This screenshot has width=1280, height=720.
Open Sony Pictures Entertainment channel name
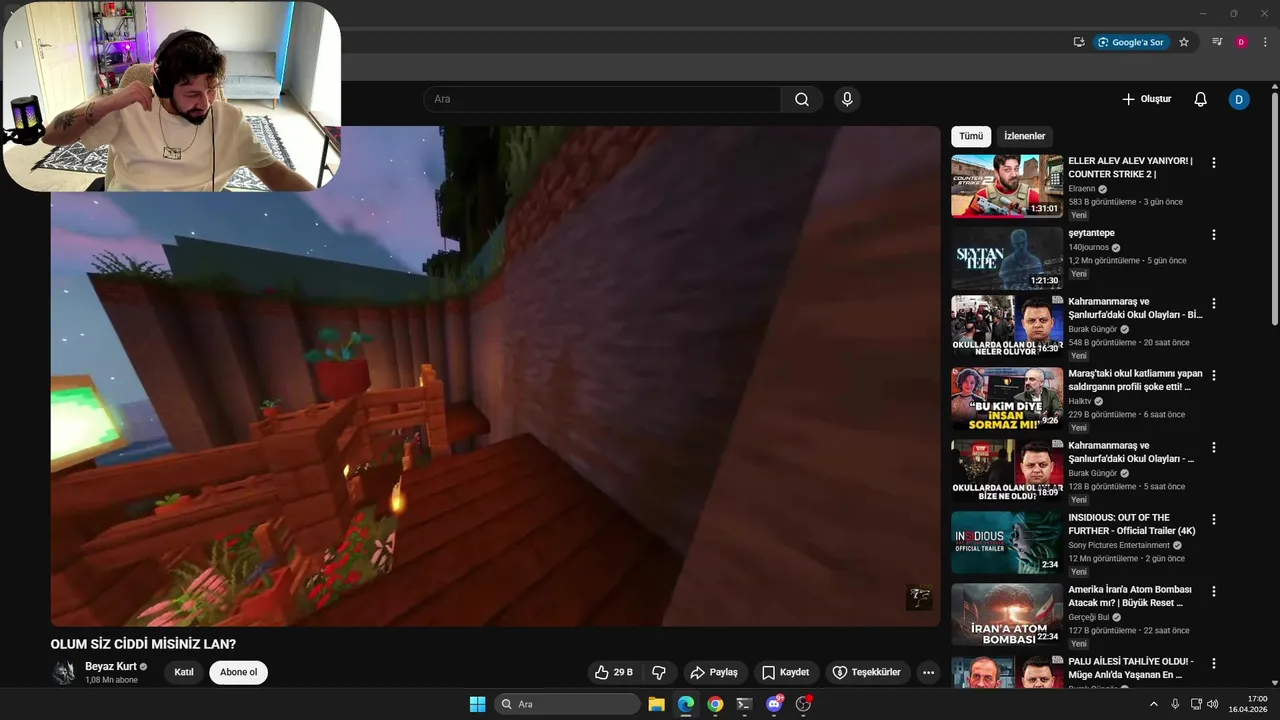[x=1119, y=545]
